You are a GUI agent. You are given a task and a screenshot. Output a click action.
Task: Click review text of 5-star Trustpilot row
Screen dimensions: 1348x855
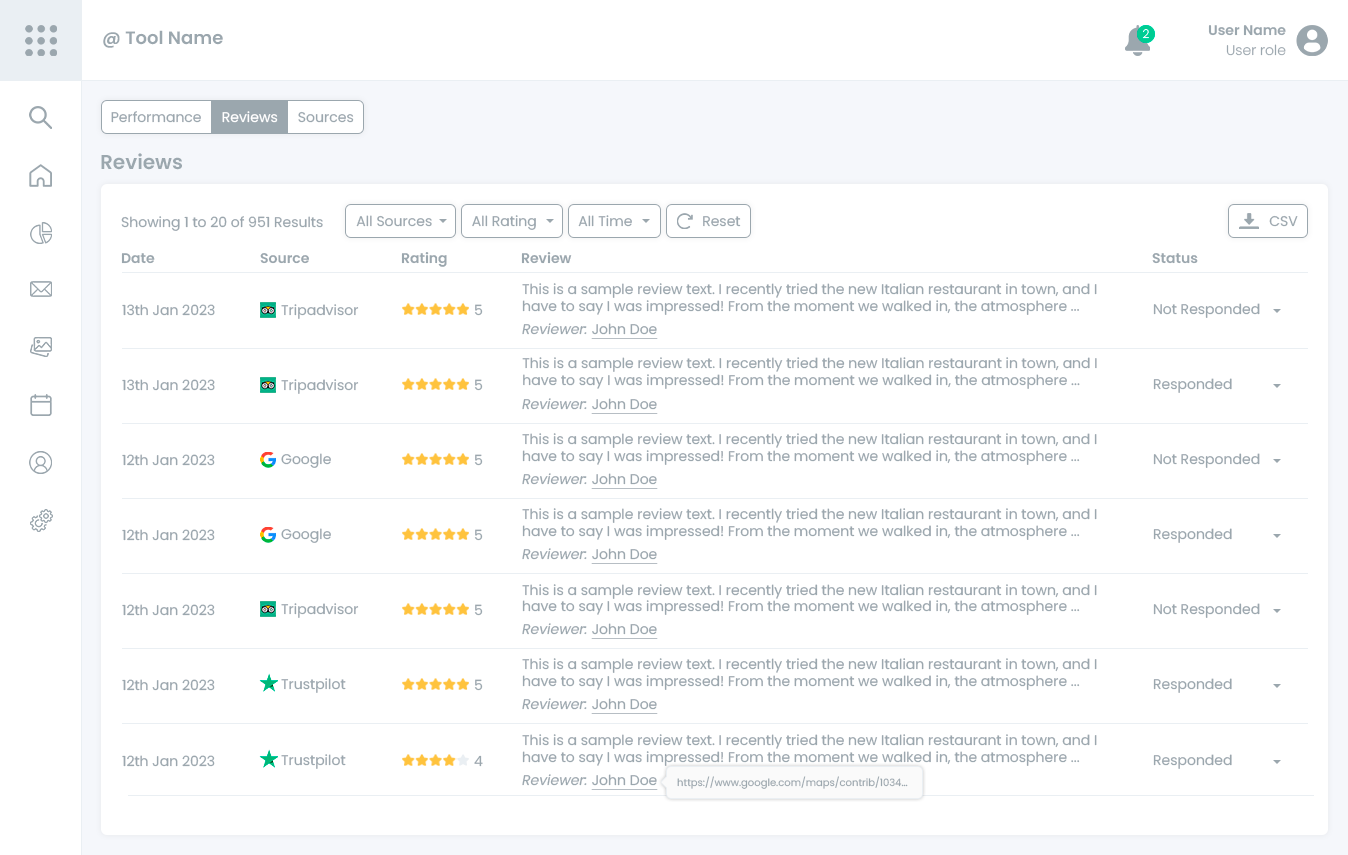coord(810,673)
